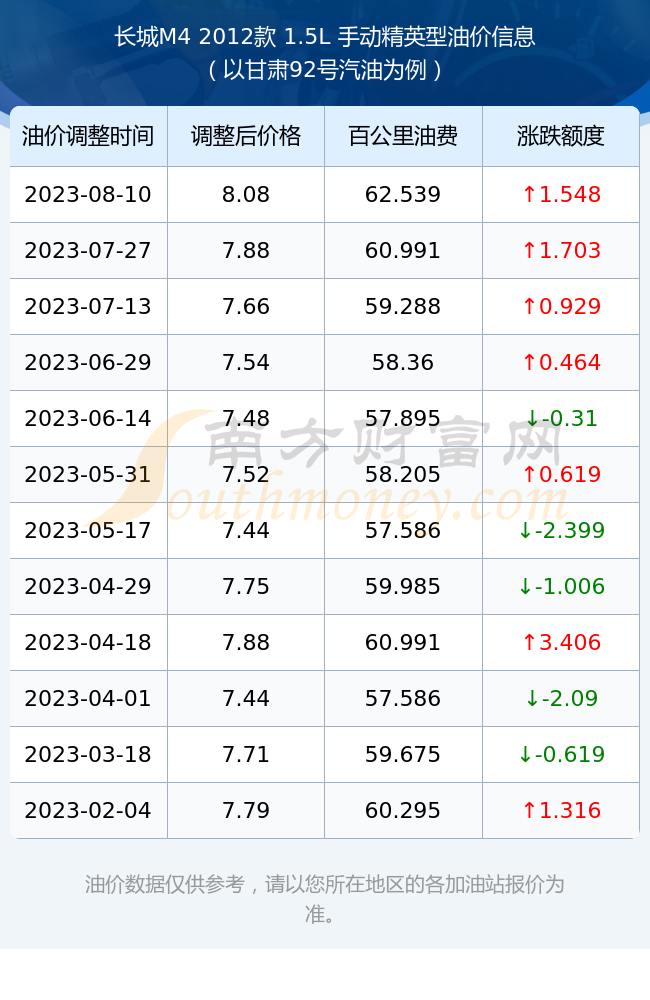Click the red up arrow beside 1.703
Viewport: 650px width, 1000px height.
pyautogui.click(x=529, y=251)
